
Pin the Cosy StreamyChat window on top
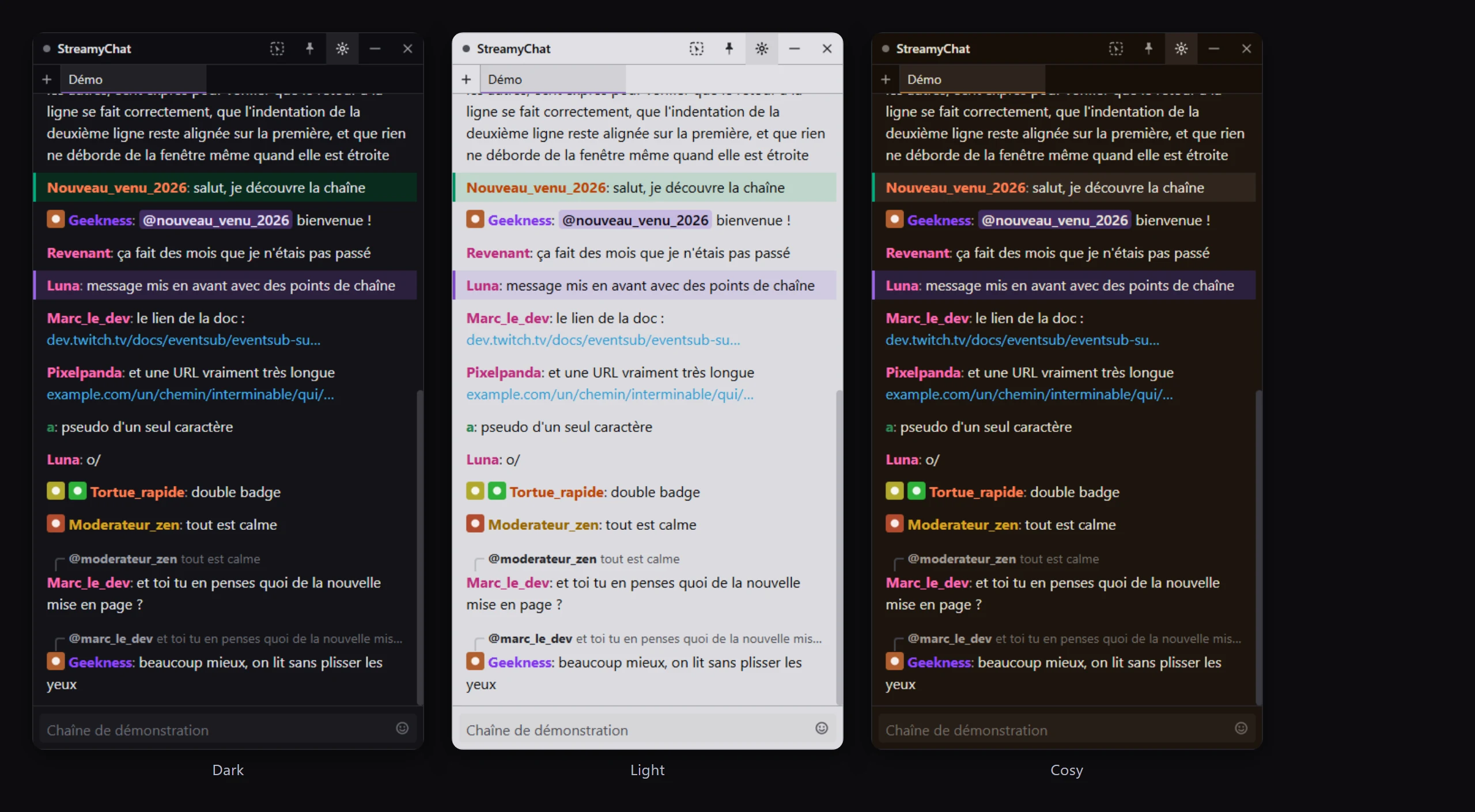point(1148,49)
